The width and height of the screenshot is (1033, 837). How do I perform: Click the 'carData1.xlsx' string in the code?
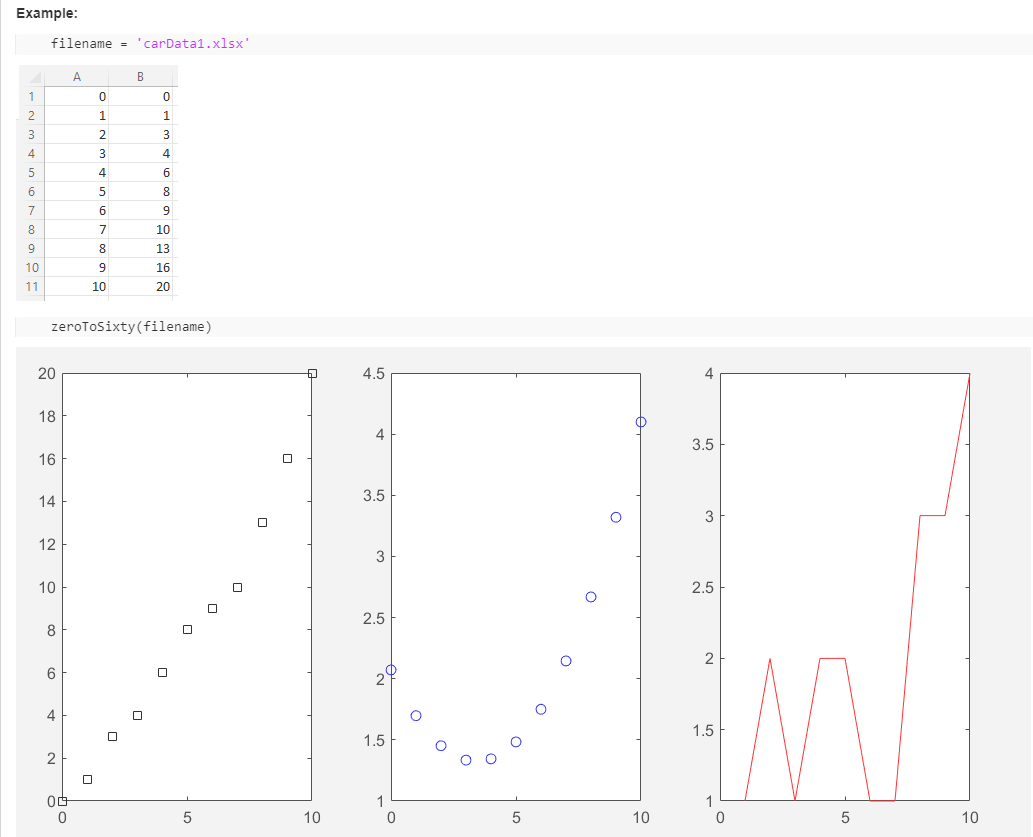point(193,43)
